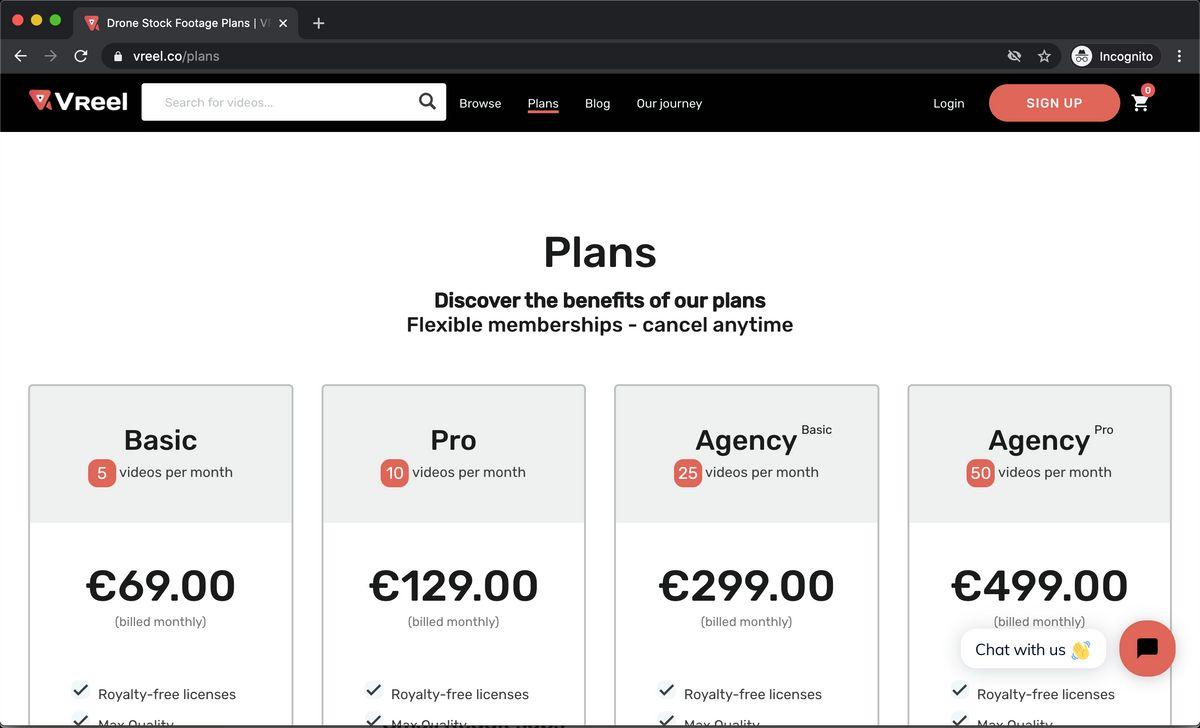Click the Login link
The width and height of the screenshot is (1200, 728).
tap(948, 103)
